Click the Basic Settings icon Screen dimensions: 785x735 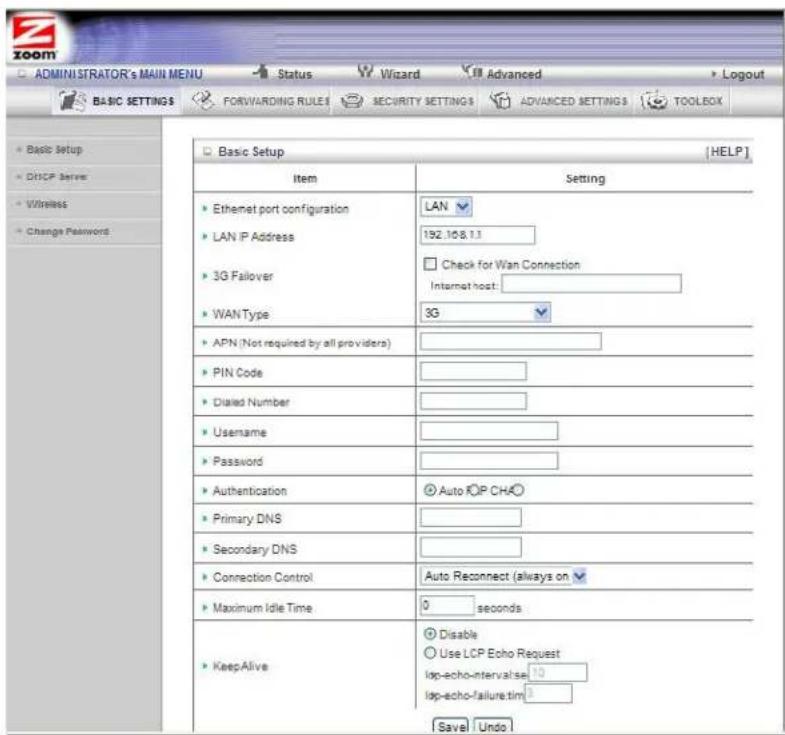pos(72,100)
